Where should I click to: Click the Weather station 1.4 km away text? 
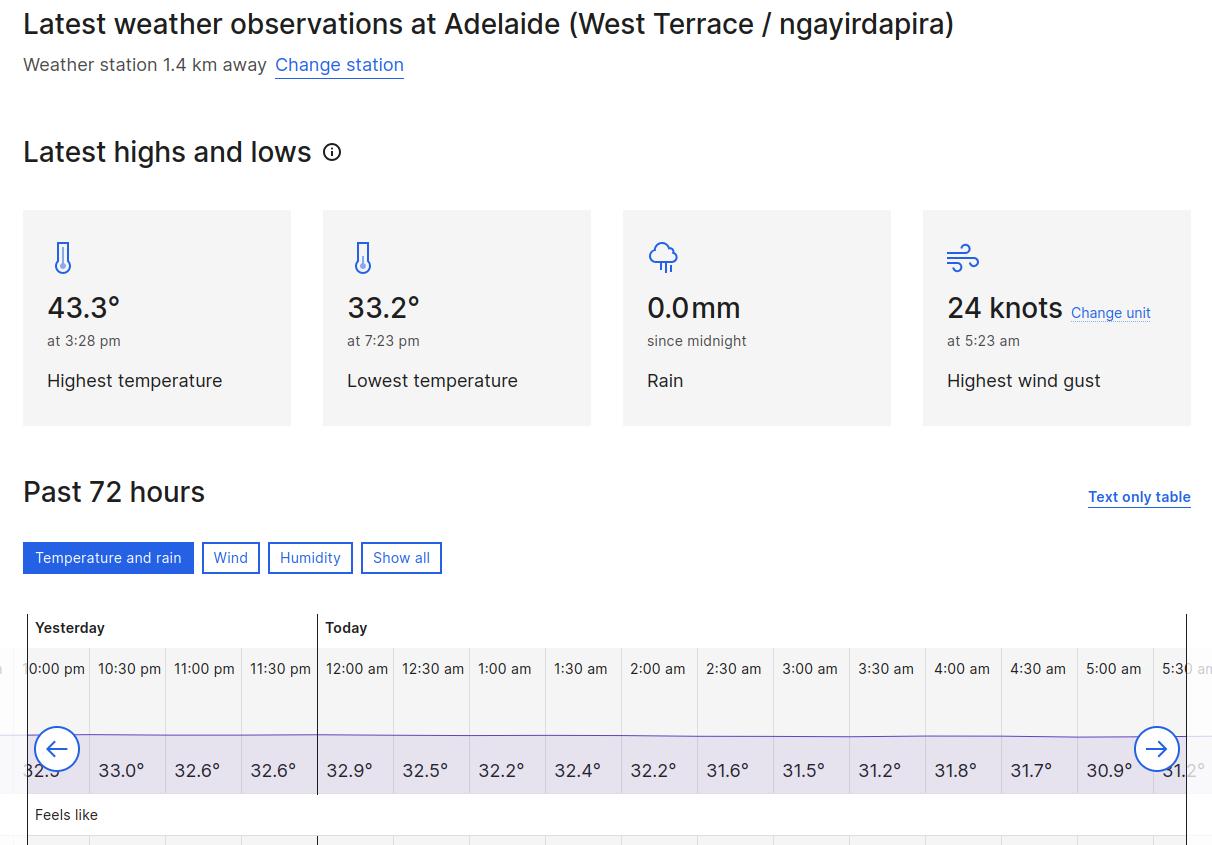click(x=145, y=65)
